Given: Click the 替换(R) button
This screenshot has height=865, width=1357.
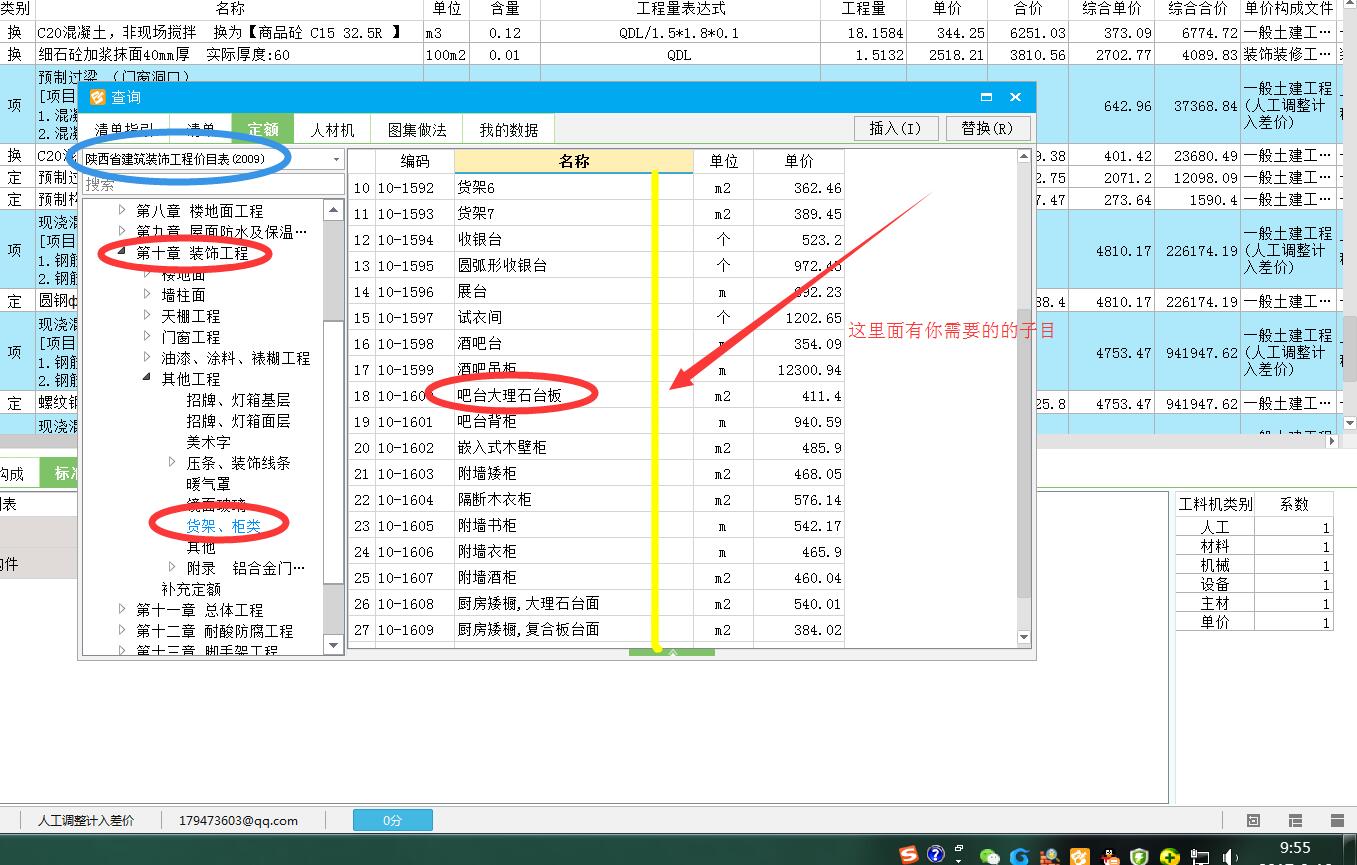Looking at the screenshot, I should click(987, 128).
